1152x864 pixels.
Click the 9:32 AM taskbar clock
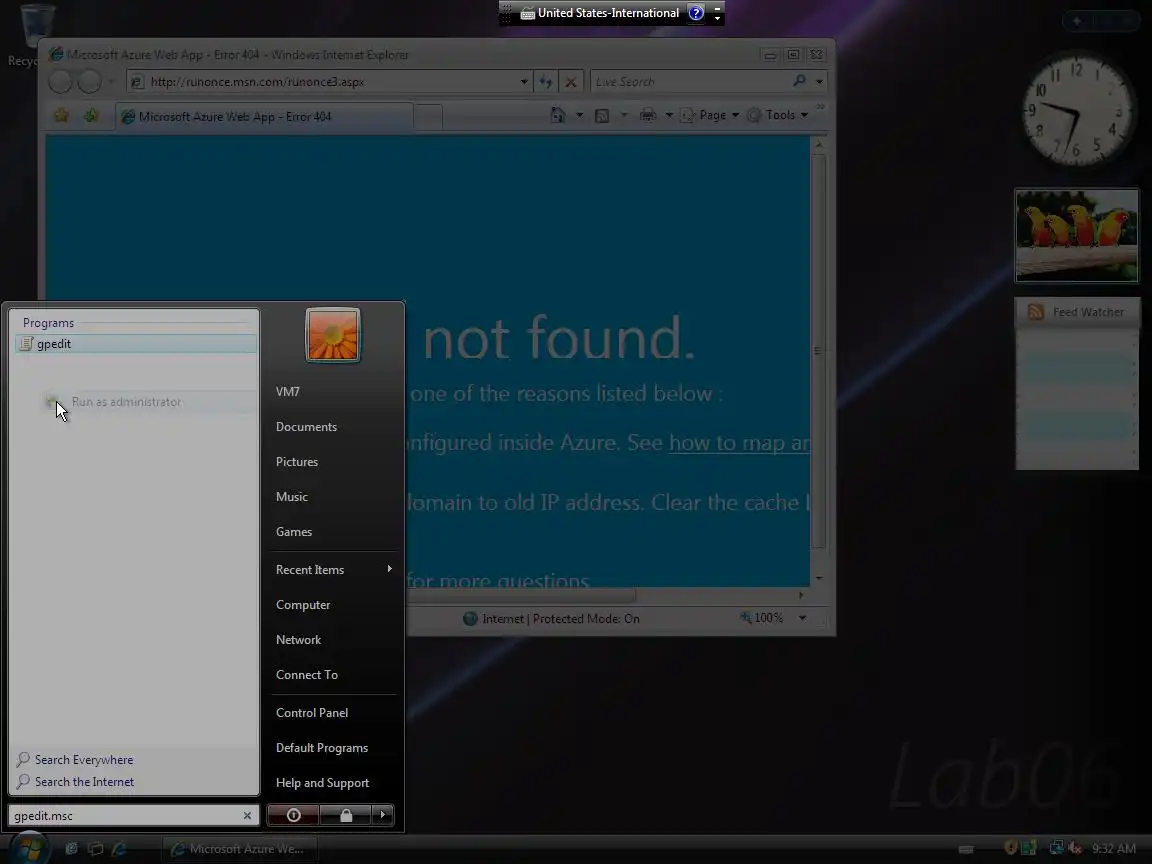(x=1114, y=849)
